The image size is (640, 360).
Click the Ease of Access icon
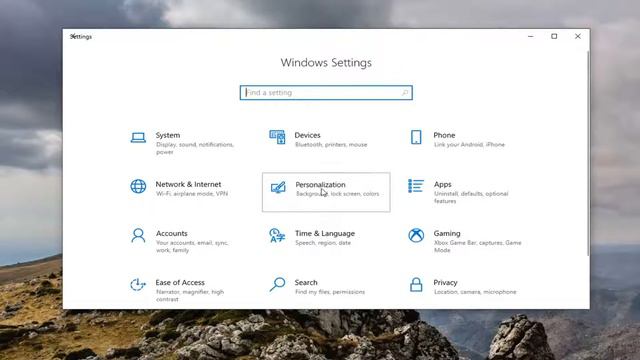[138, 284]
